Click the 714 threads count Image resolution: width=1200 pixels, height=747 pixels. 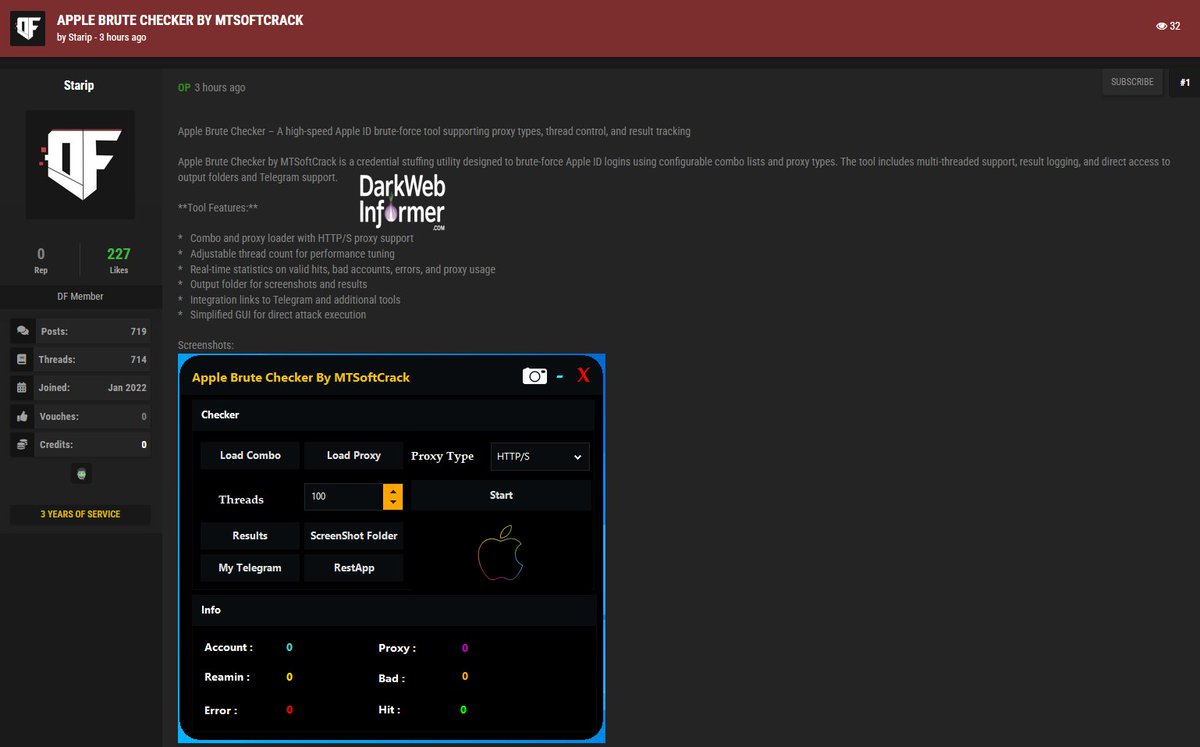[138, 359]
